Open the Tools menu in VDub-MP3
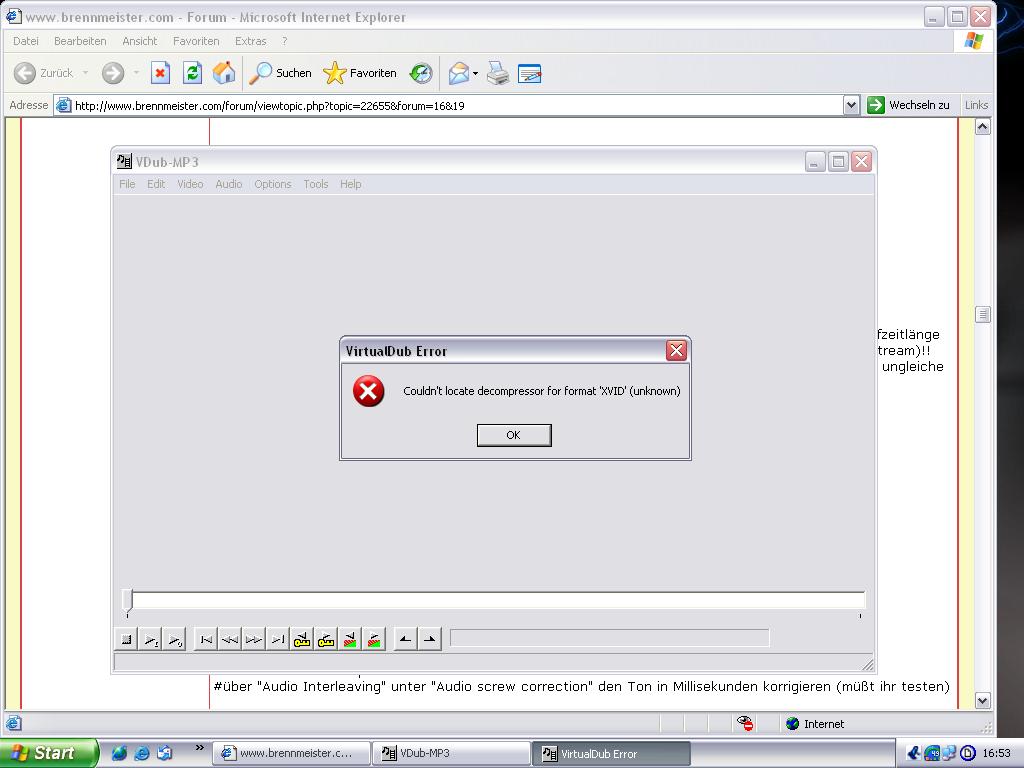Viewport: 1024px width, 768px height. pyautogui.click(x=315, y=184)
